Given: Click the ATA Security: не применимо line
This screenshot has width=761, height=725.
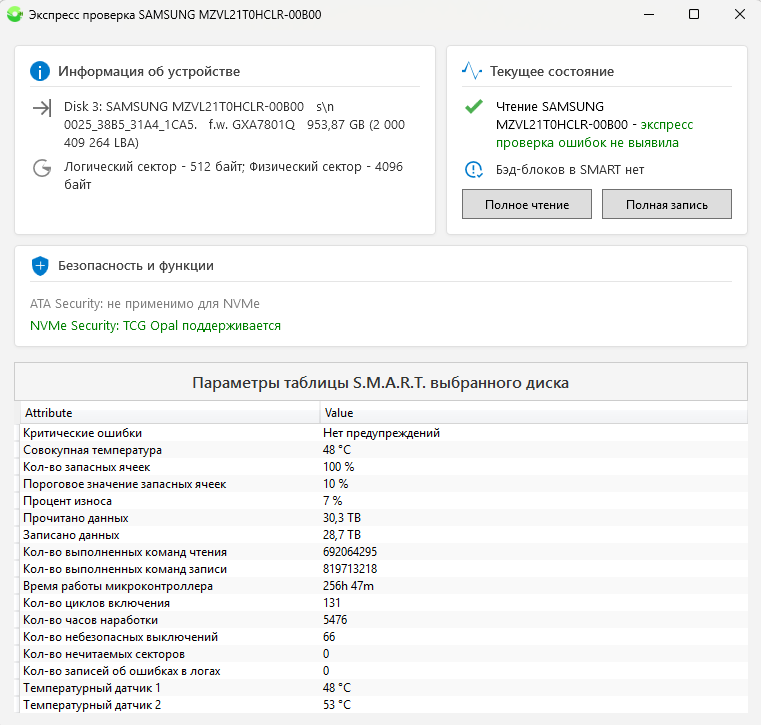Looking at the screenshot, I should [145, 304].
